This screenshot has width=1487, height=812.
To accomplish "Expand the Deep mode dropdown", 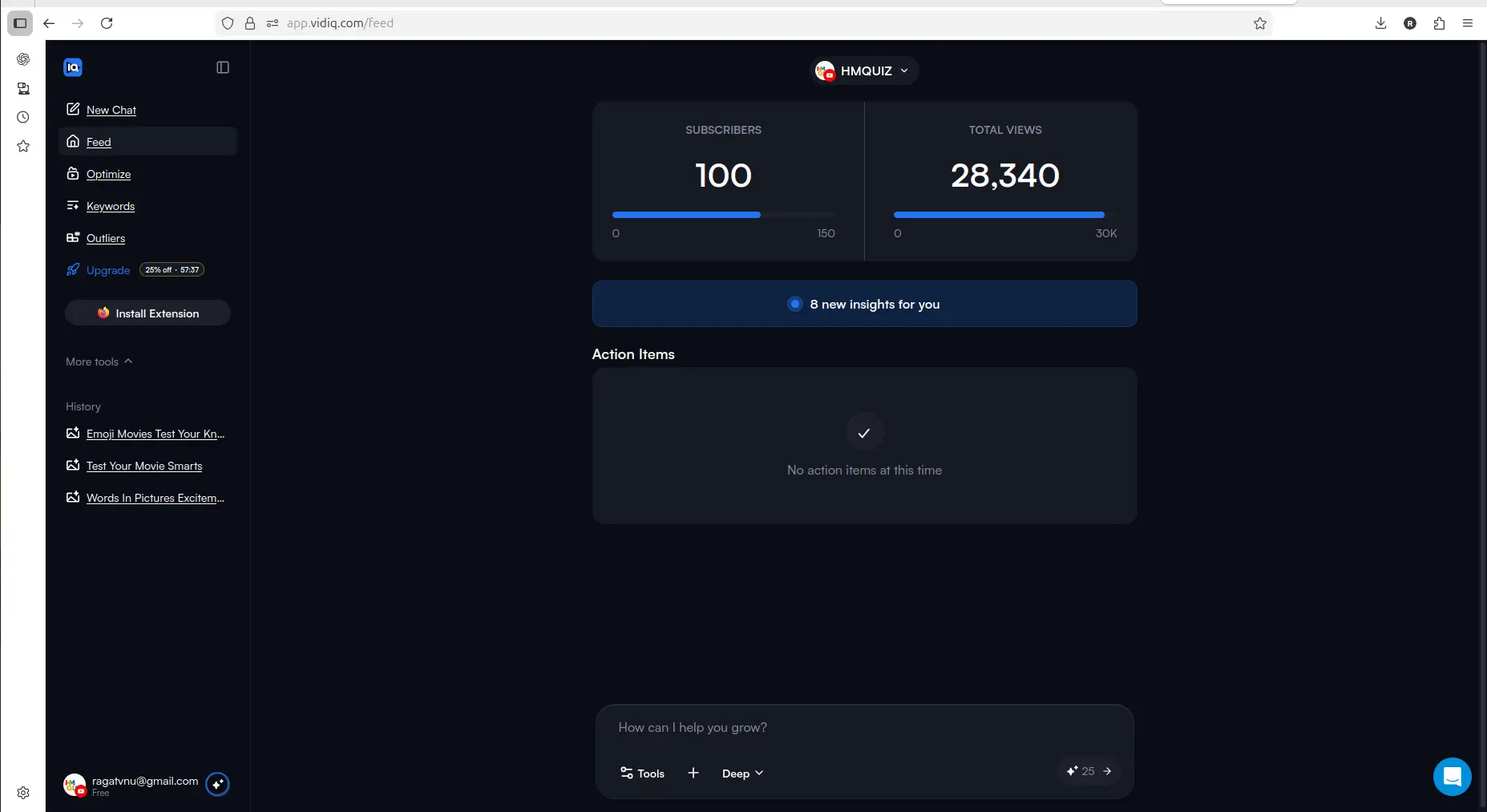I will pos(742,774).
